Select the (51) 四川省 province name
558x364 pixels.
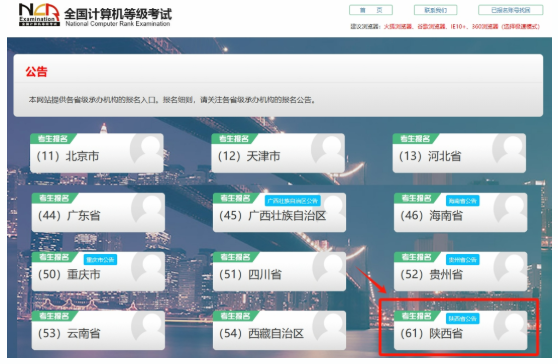(x=250, y=275)
